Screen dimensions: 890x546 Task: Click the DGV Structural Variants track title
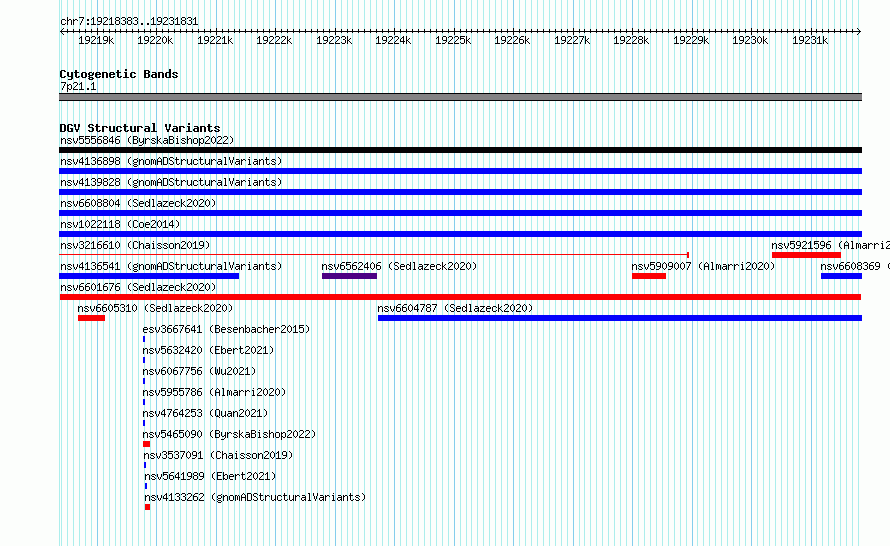[x=140, y=128]
